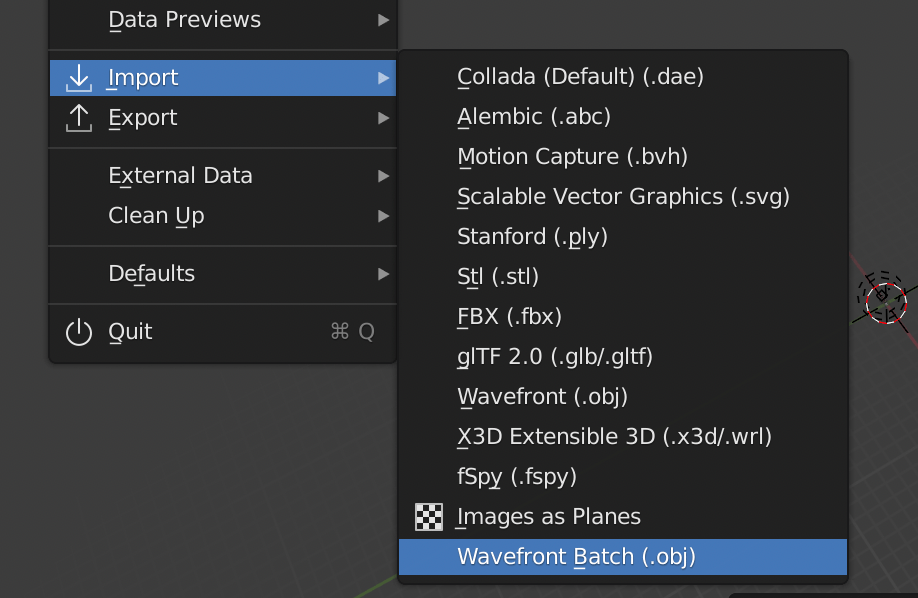The width and height of the screenshot is (918, 598).
Task: Select Alembic (.abc) import option
Action: pyautogui.click(x=532, y=116)
